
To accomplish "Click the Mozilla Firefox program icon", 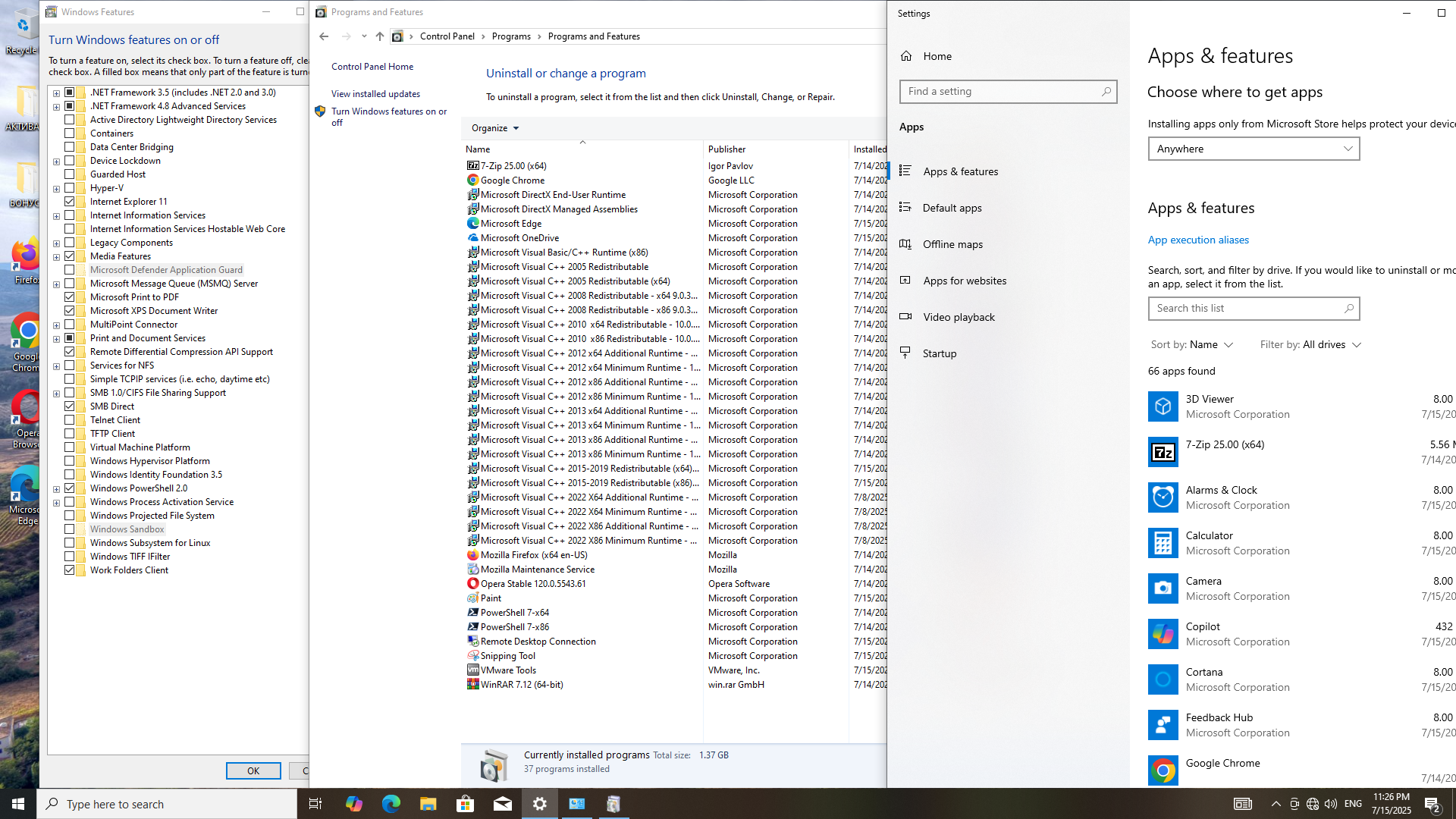I will pyautogui.click(x=473, y=555).
